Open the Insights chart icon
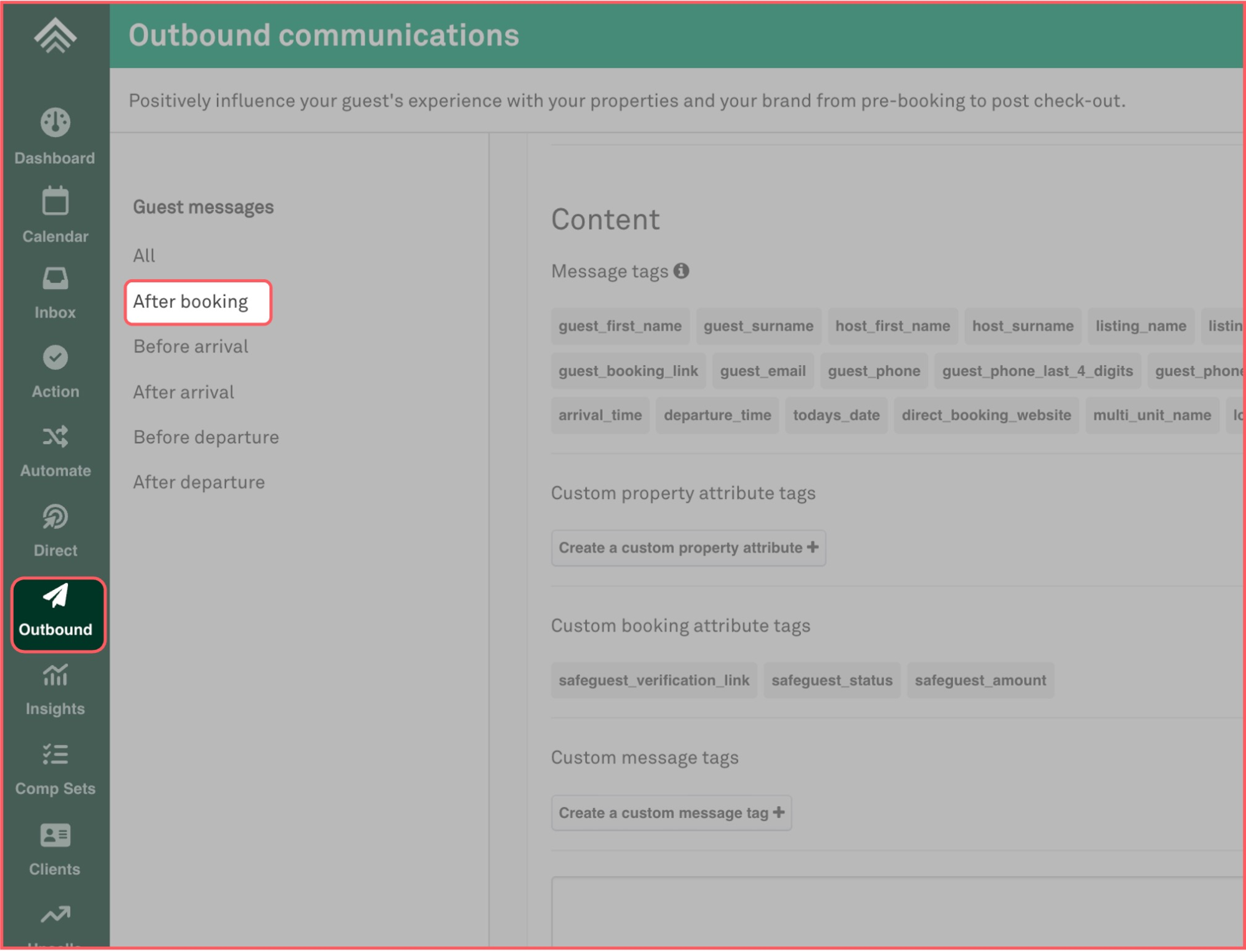The image size is (1246, 952). (55, 675)
